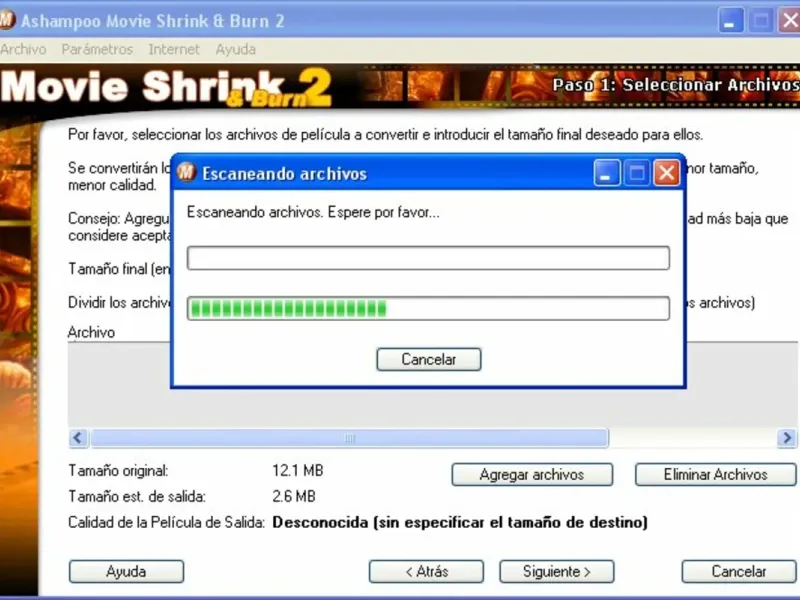Minimize the Ashampoo Movie Shrink main window
The height and width of the screenshot is (600, 800).
pyautogui.click(x=731, y=20)
